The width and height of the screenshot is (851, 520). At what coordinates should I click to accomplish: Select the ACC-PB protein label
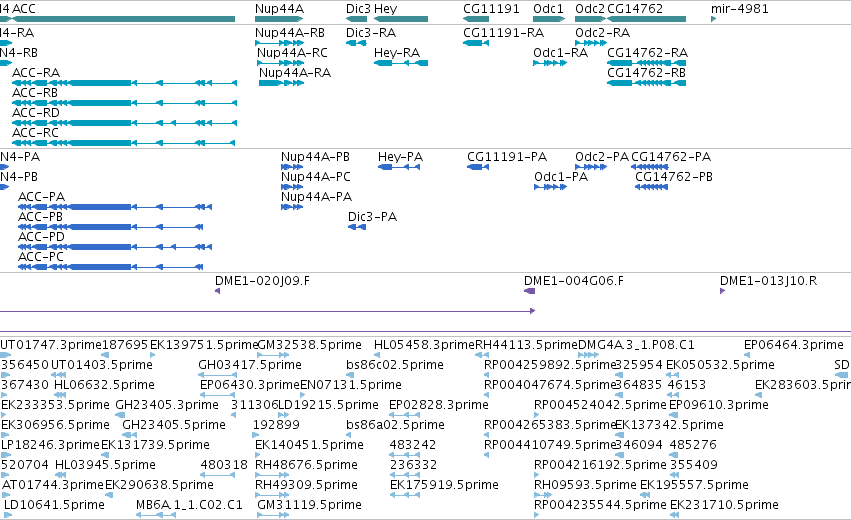click(40, 217)
